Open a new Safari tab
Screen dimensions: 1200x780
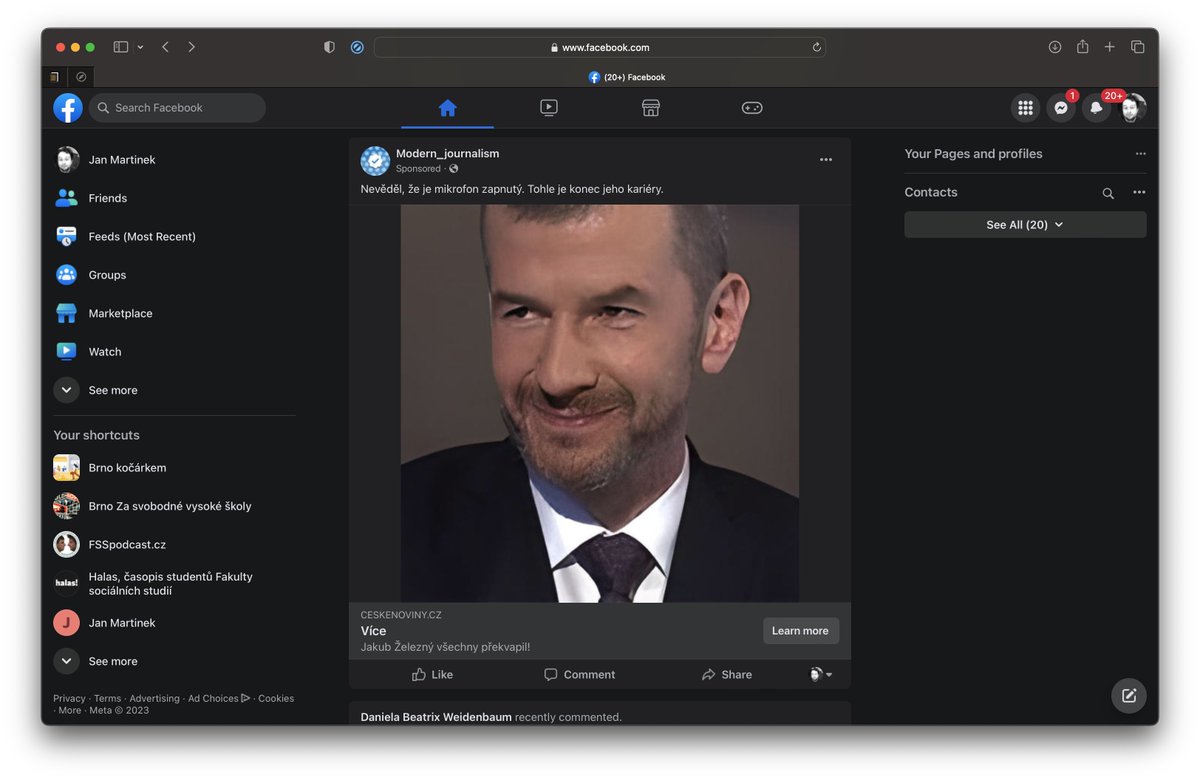(1109, 47)
